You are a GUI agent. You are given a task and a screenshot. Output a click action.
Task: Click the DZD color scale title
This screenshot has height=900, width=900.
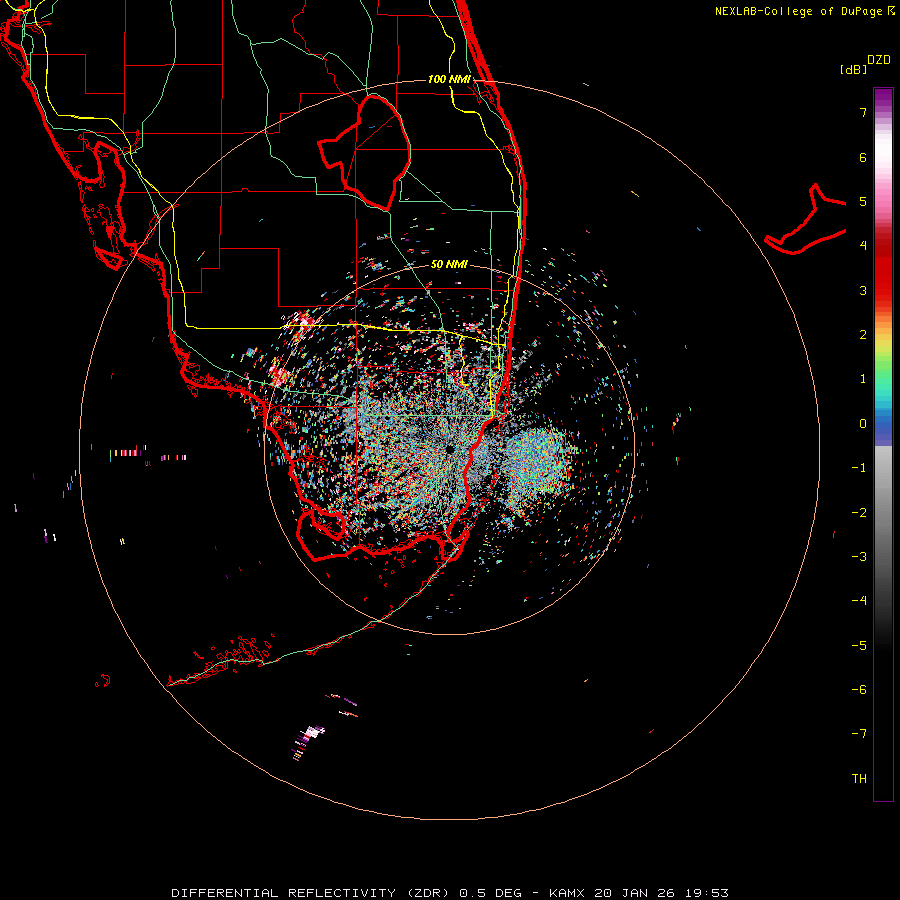[879, 60]
